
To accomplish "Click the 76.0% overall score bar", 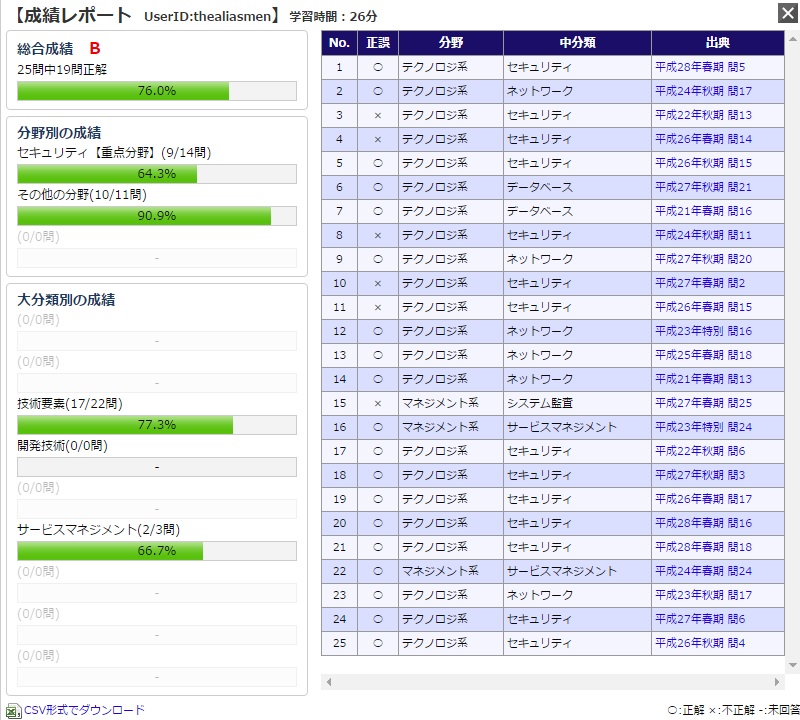I will [x=157, y=91].
